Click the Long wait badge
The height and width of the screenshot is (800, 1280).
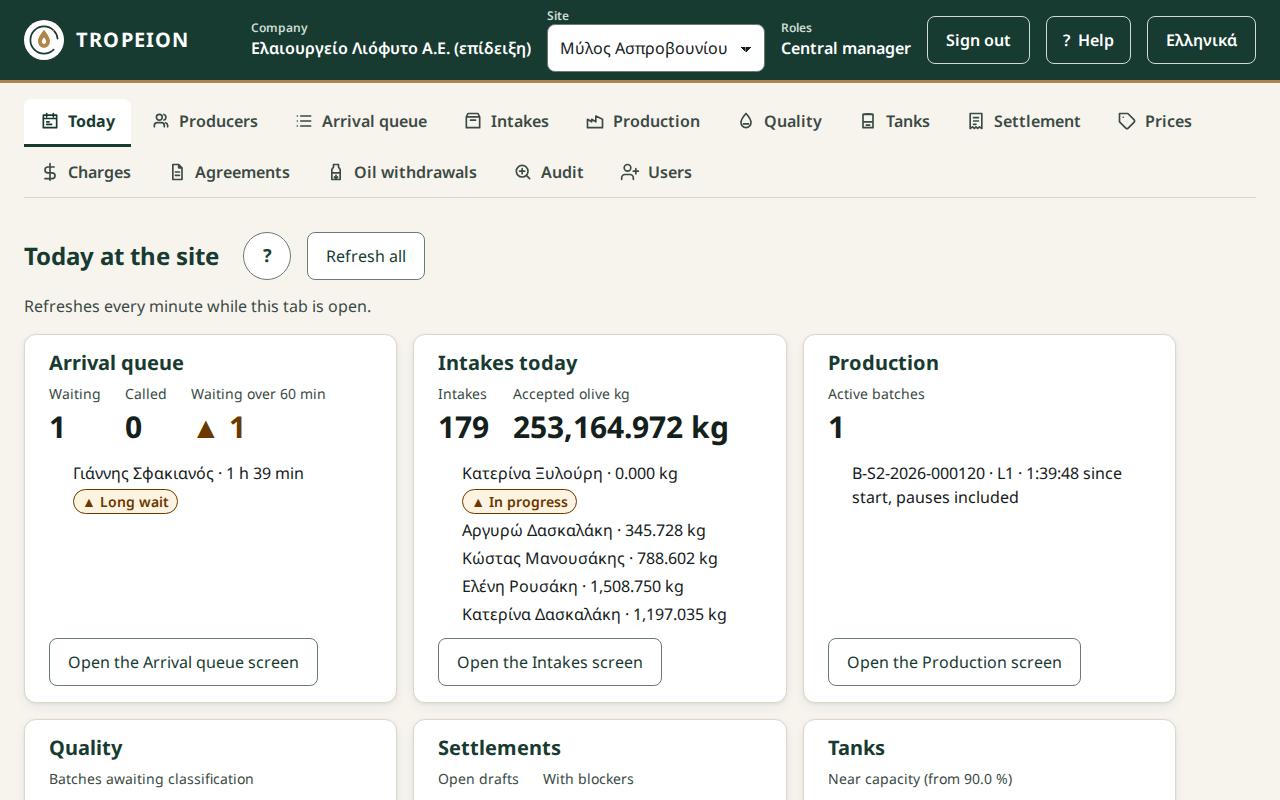click(125, 502)
